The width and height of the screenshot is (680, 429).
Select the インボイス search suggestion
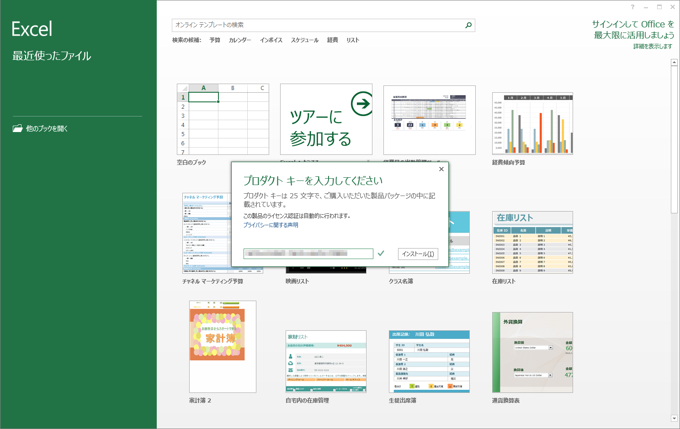(x=271, y=40)
